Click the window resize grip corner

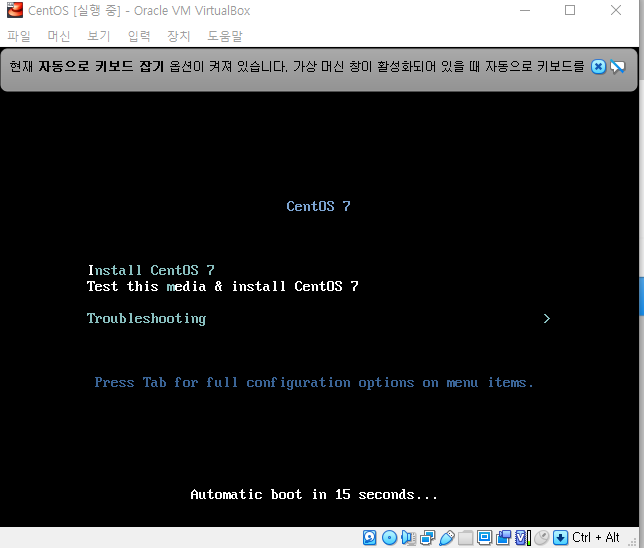[633, 543]
